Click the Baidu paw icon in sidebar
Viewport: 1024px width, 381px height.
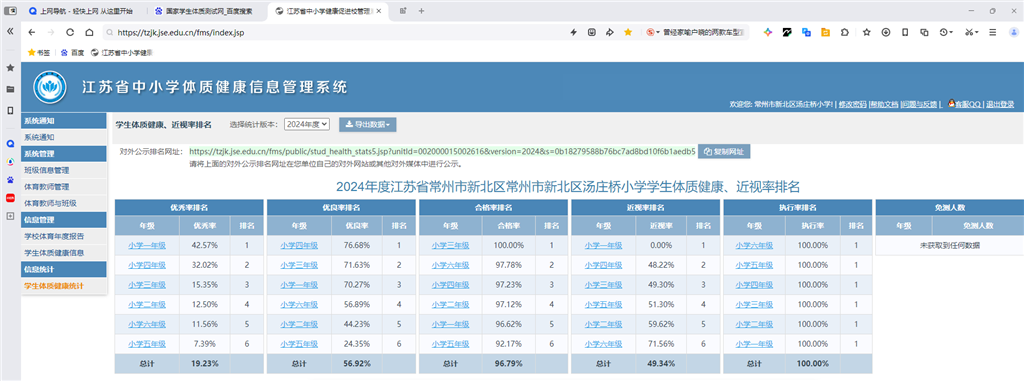point(10,179)
